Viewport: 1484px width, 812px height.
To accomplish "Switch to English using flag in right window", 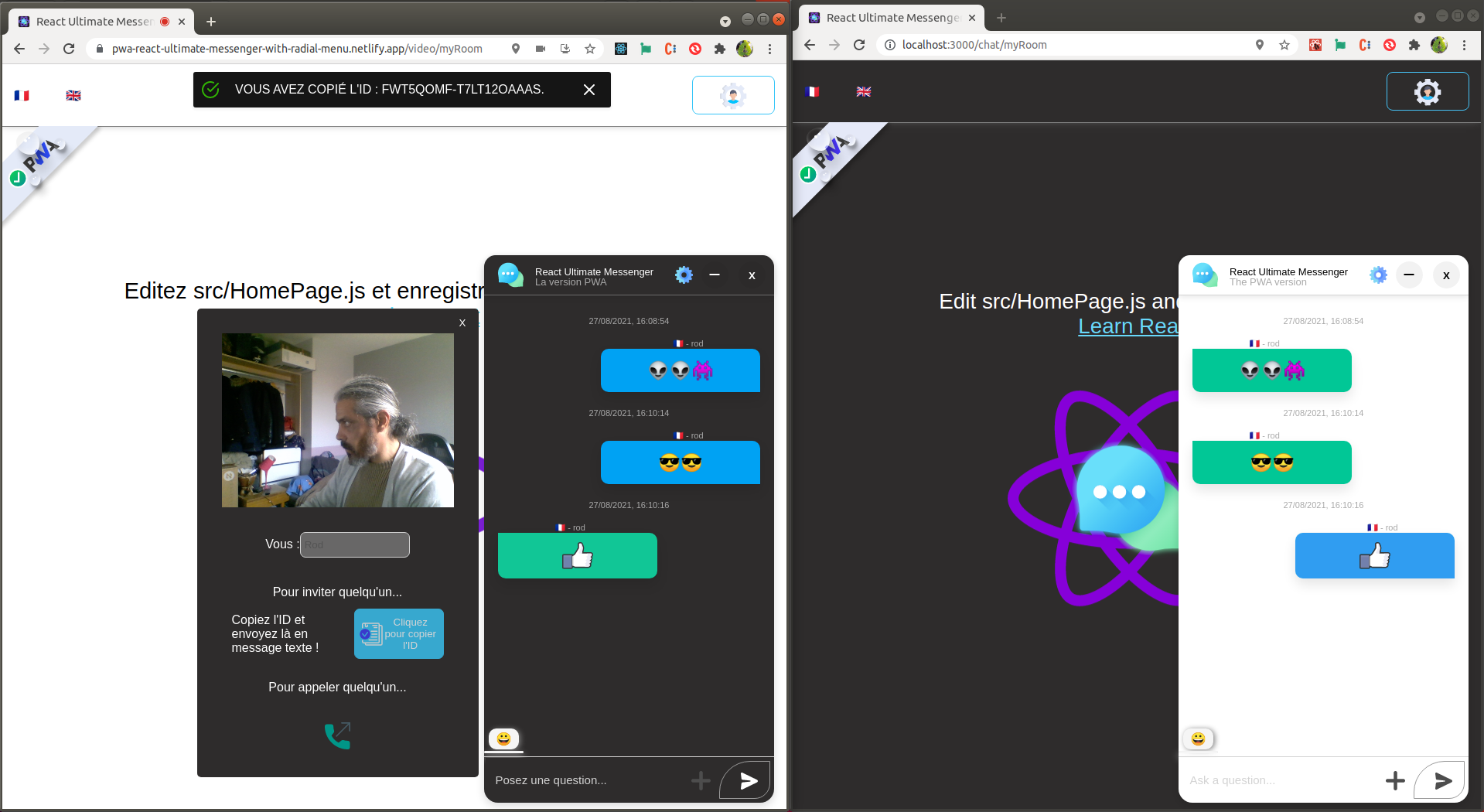I will [x=864, y=92].
